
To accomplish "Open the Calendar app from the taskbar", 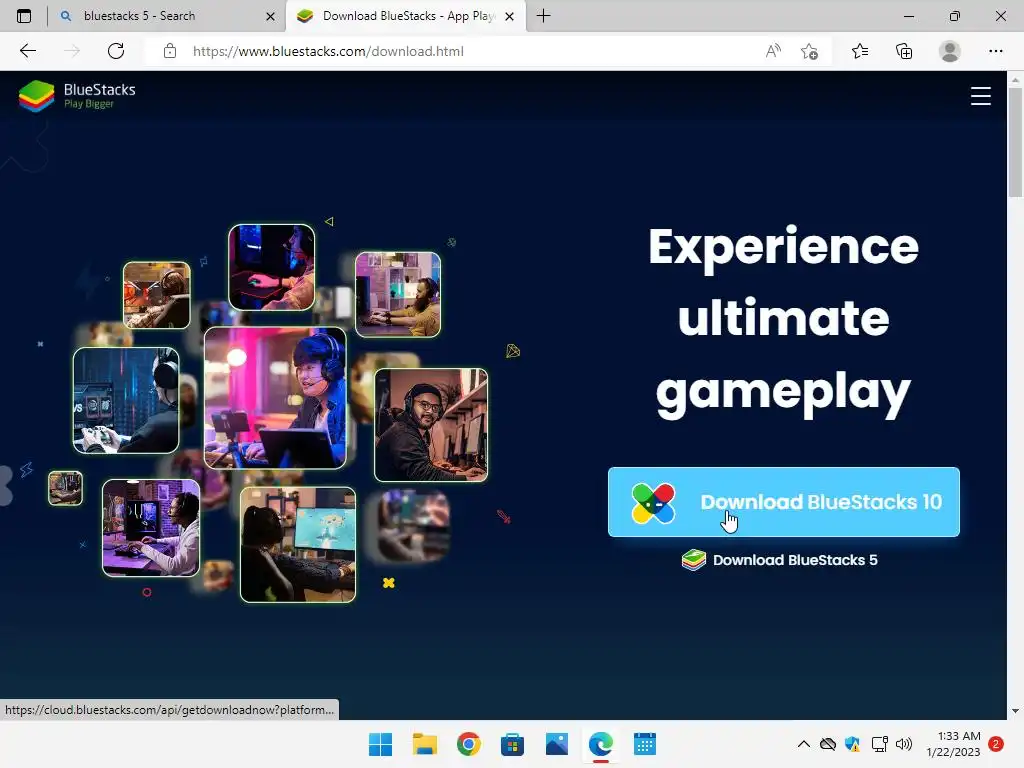I will (x=645, y=744).
